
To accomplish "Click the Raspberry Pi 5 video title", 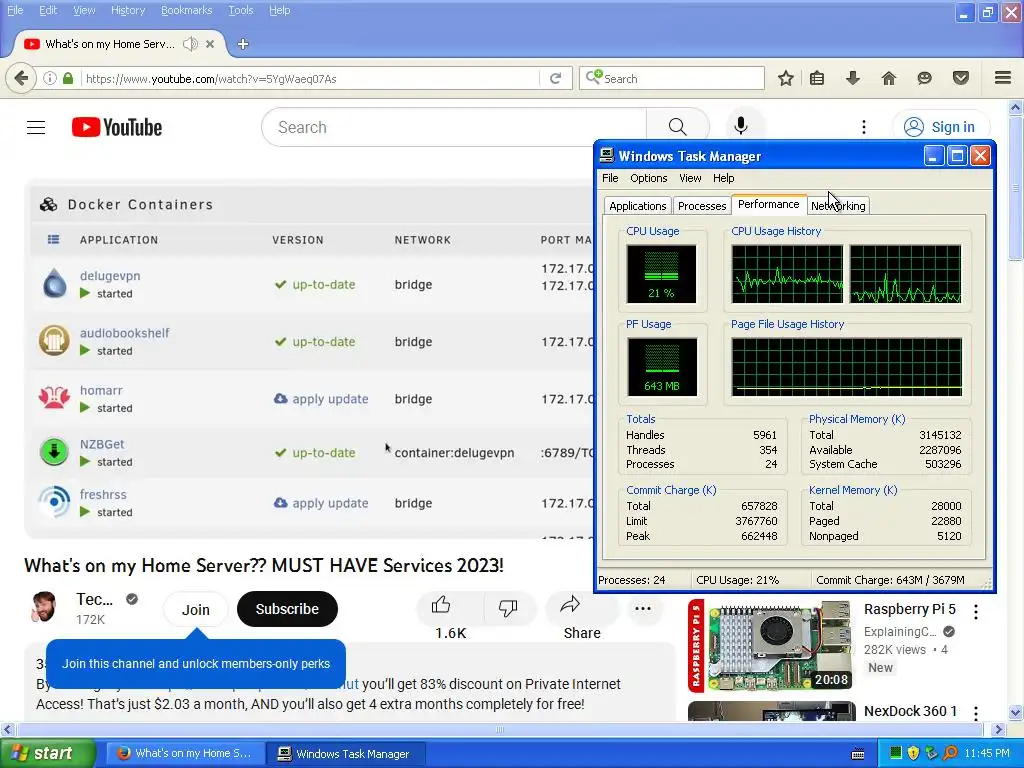I will pyautogui.click(x=909, y=609).
